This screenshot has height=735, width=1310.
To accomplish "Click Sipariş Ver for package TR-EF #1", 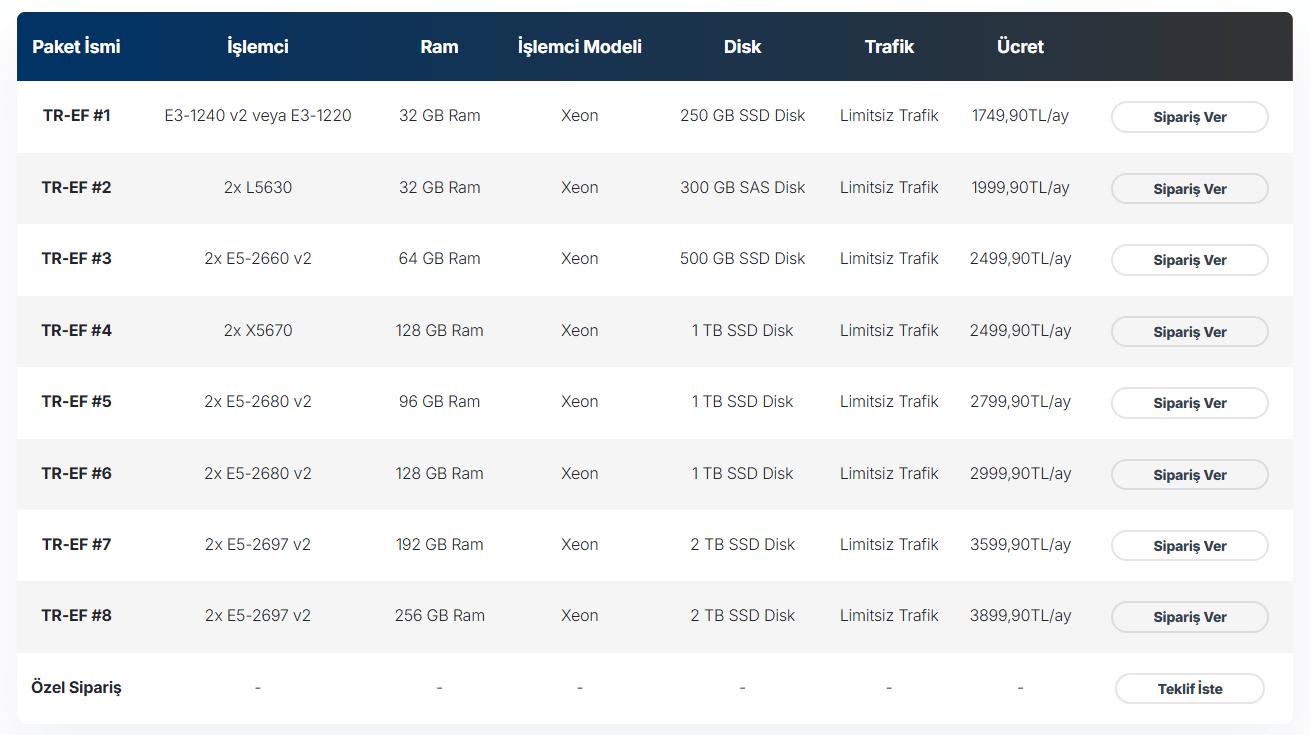I will [x=1189, y=117].
